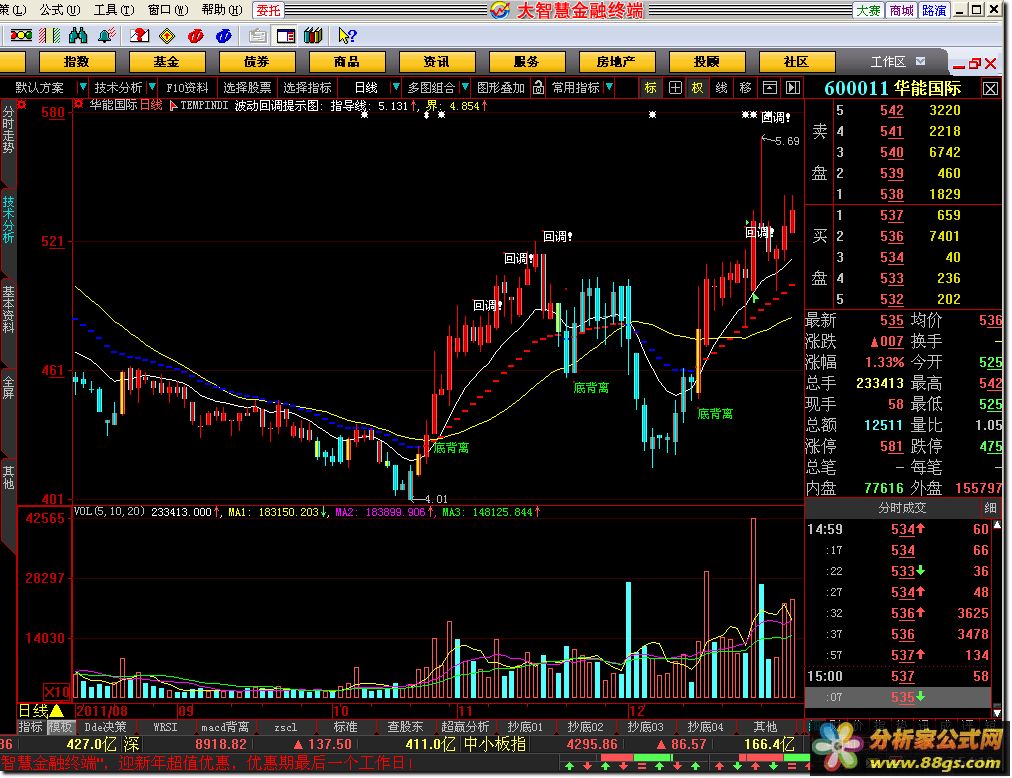
Task: Click the indicator marker before 华能国际日线
Action: pyautogui.click(x=79, y=104)
